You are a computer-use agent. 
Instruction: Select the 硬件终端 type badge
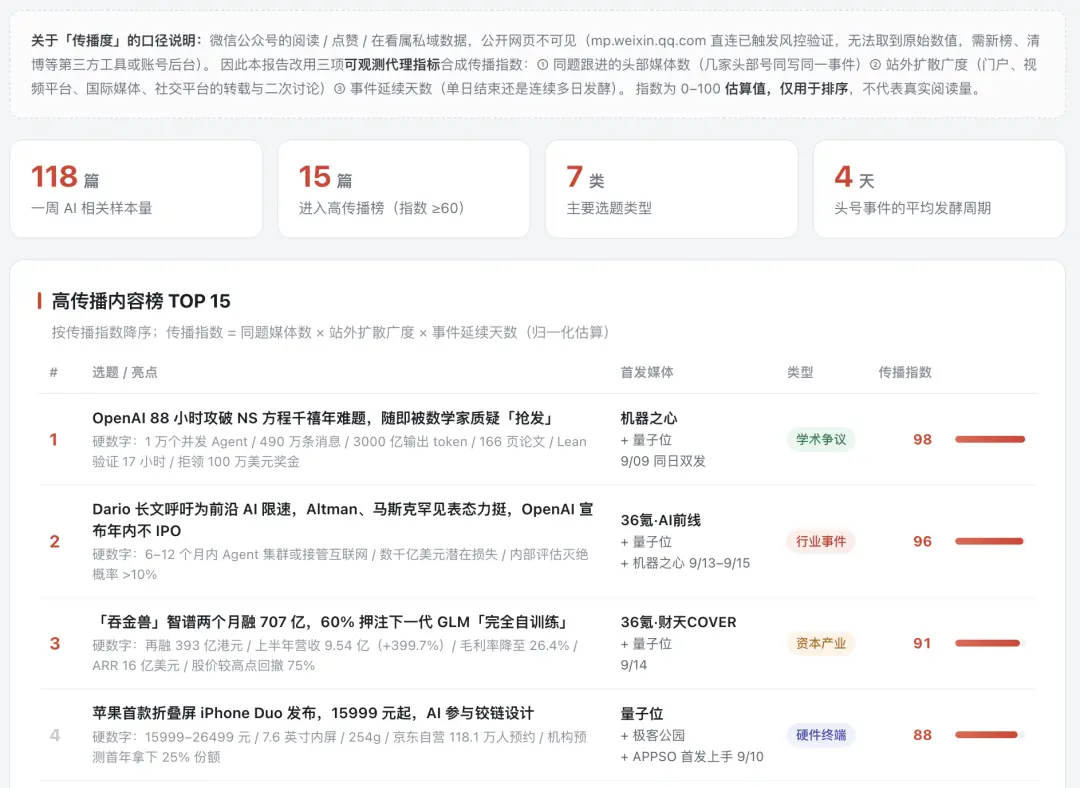pyautogui.click(x=821, y=735)
